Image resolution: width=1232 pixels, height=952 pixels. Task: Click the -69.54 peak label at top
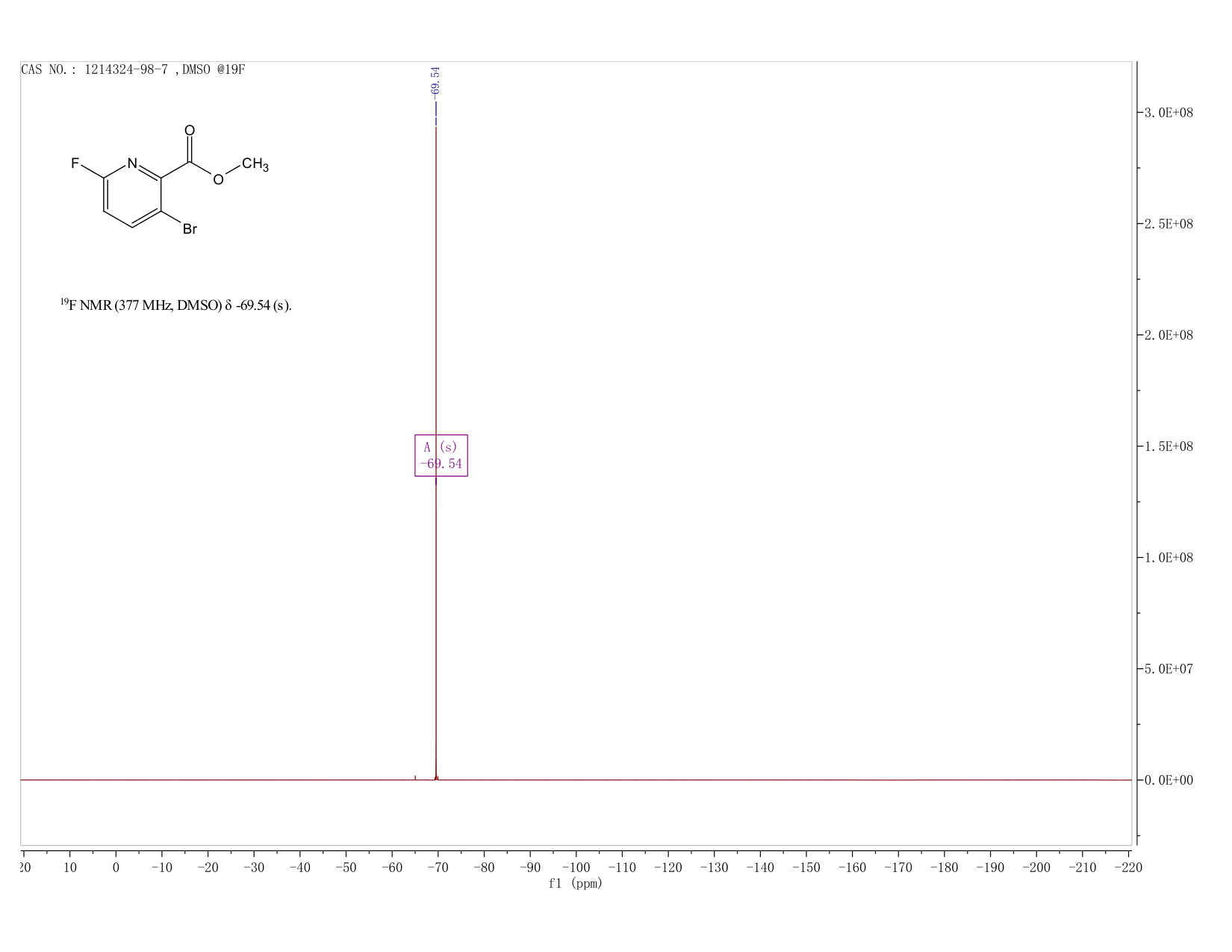tap(436, 81)
